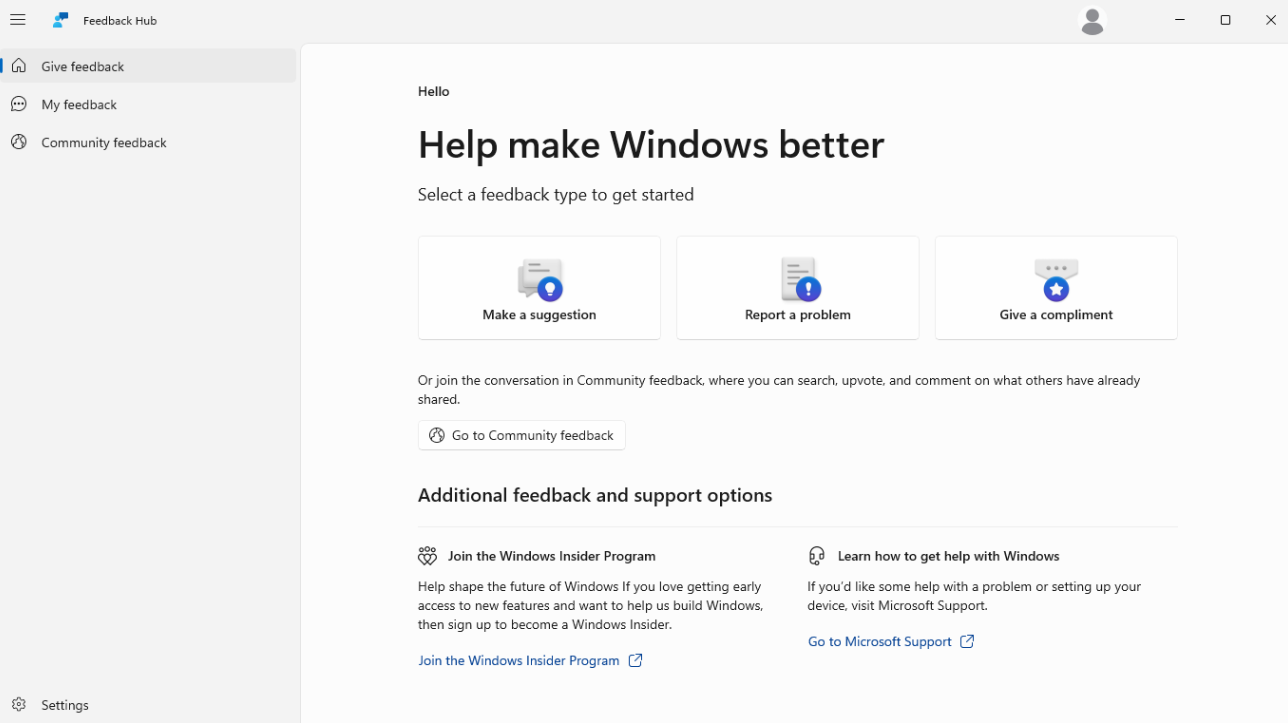Open Settings label at sidebar bottom

click(x=65, y=705)
